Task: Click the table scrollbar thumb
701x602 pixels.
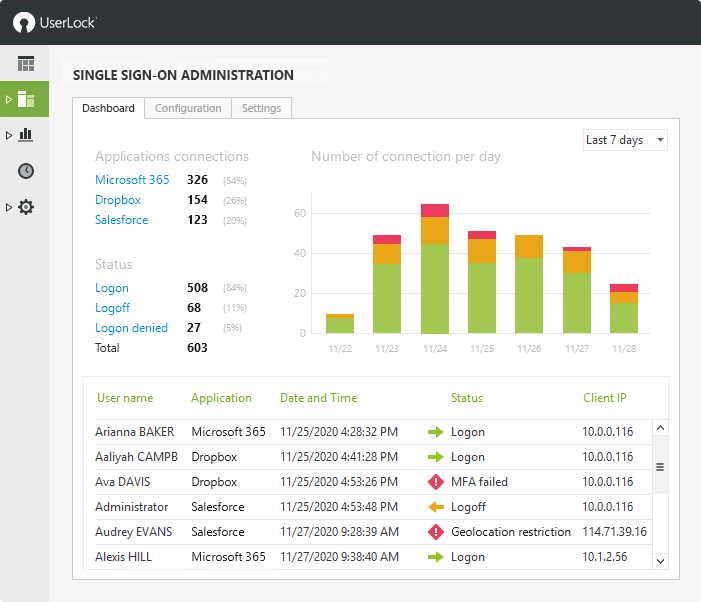Action: pyautogui.click(x=660, y=467)
